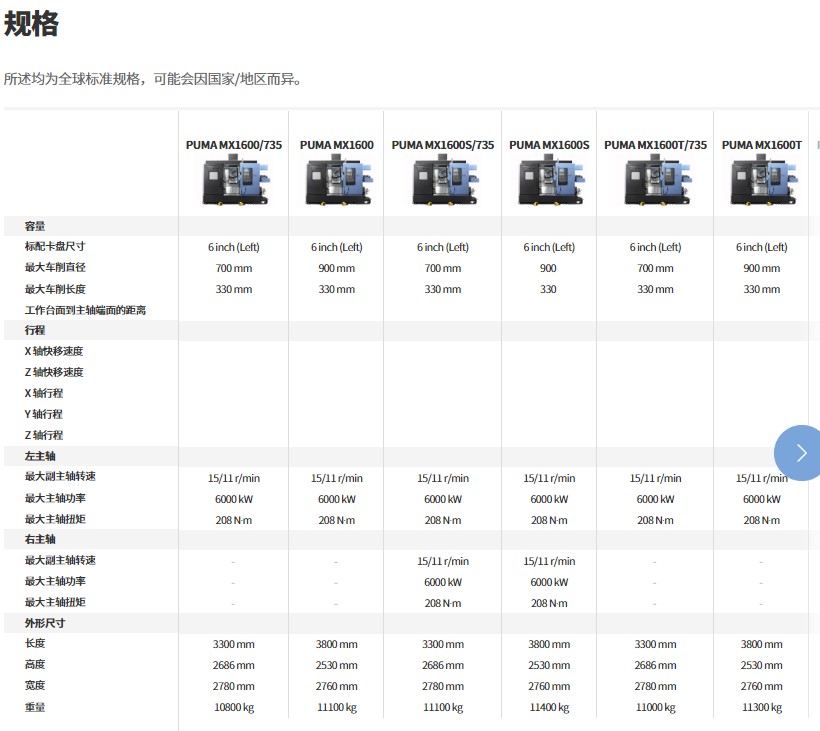Click the PUMA MX1600 model name
820x731 pixels.
337,145
